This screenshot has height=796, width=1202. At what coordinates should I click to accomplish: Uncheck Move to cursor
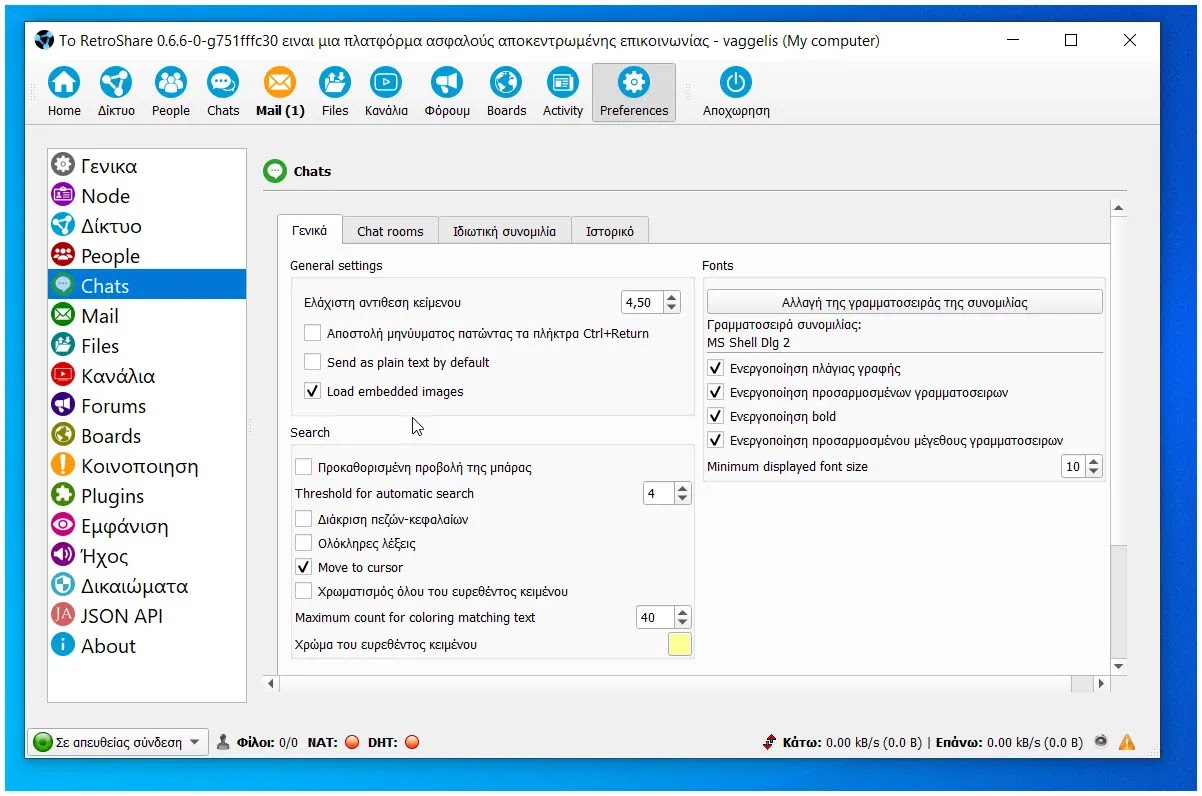(303, 567)
